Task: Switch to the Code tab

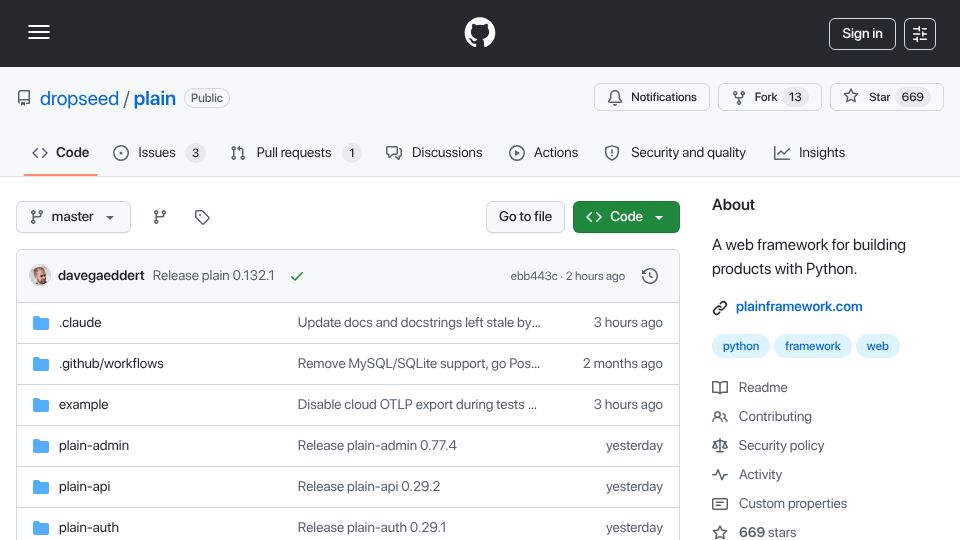Action: pos(61,152)
